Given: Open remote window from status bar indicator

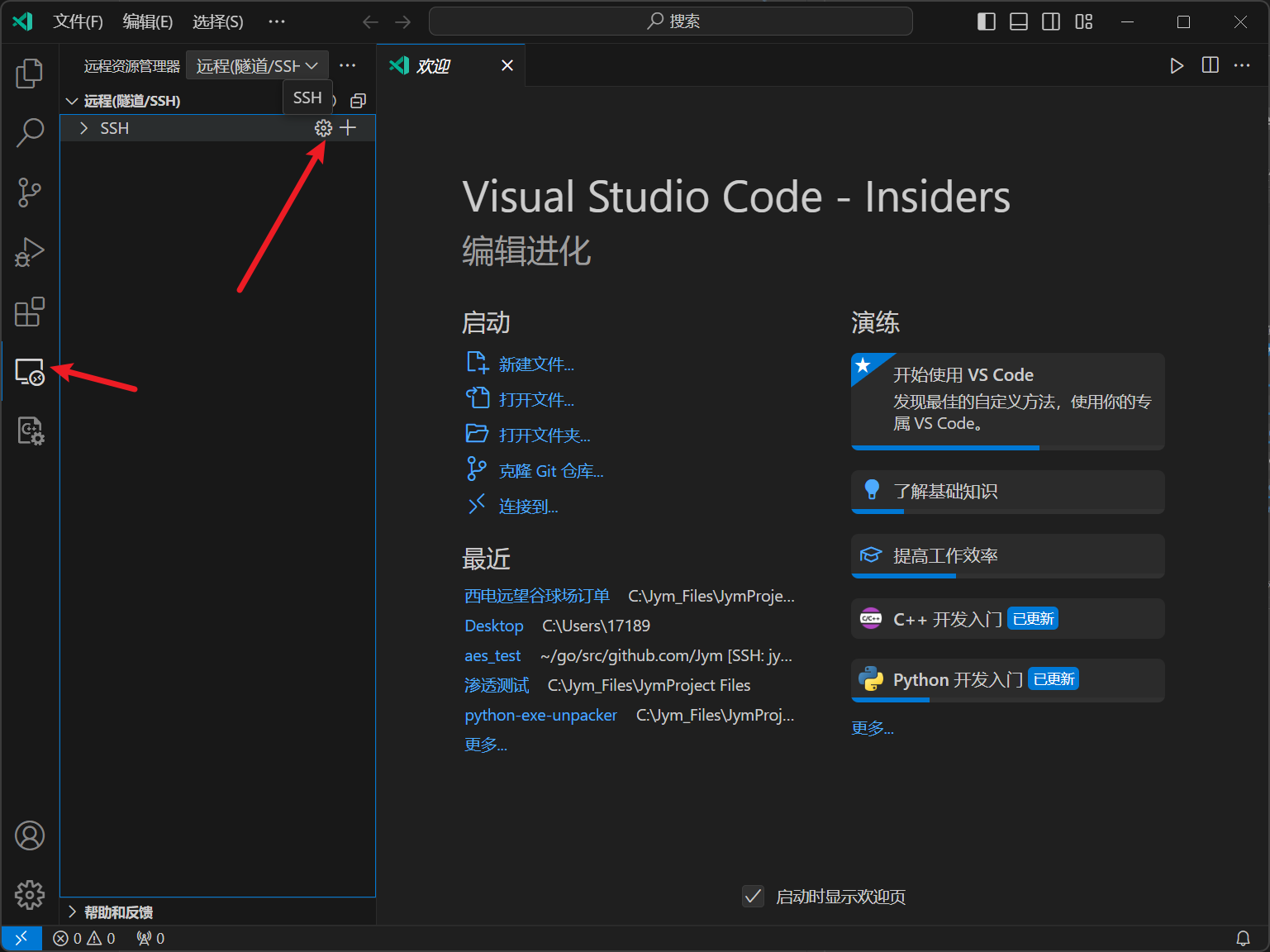Looking at the screenshot, I should [x=21, y=938].
